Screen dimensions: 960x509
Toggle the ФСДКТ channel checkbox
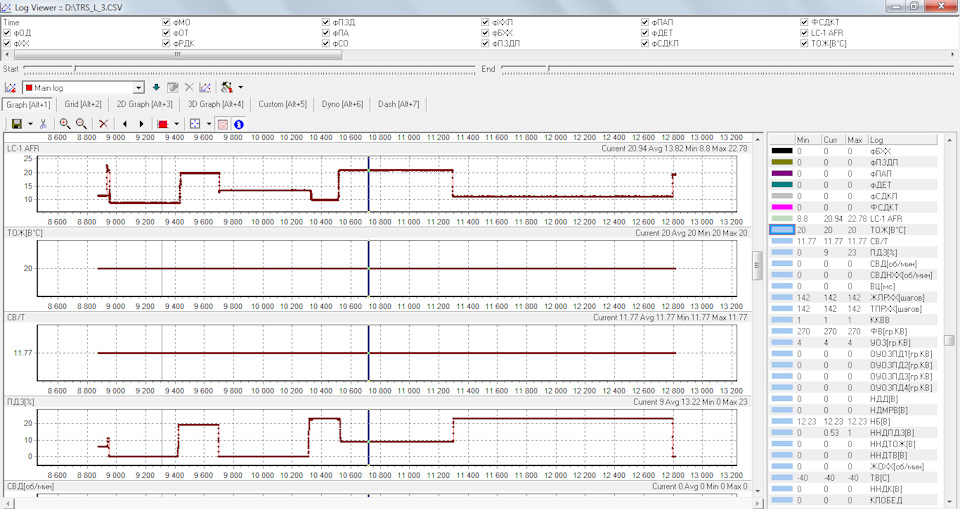tap(804, 22)
